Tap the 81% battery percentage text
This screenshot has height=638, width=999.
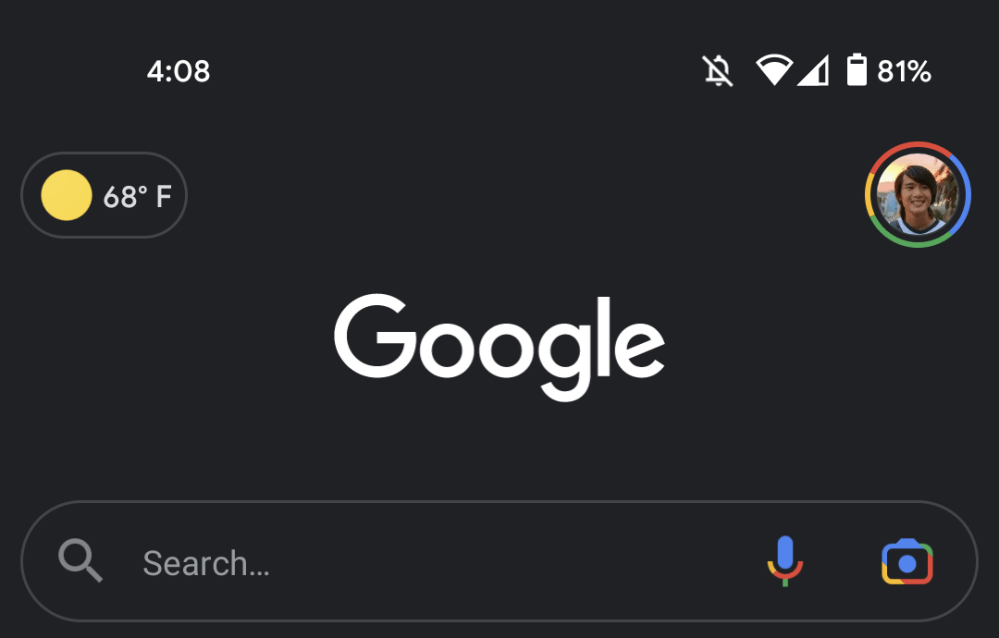pos(904,71)
